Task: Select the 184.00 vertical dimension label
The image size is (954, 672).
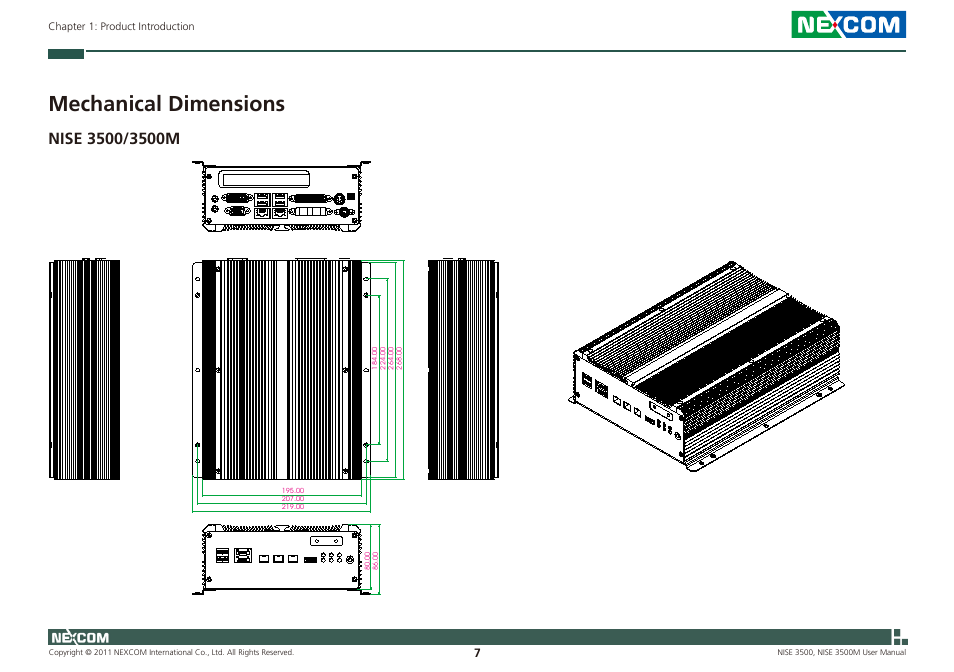Action: (375, 358)
